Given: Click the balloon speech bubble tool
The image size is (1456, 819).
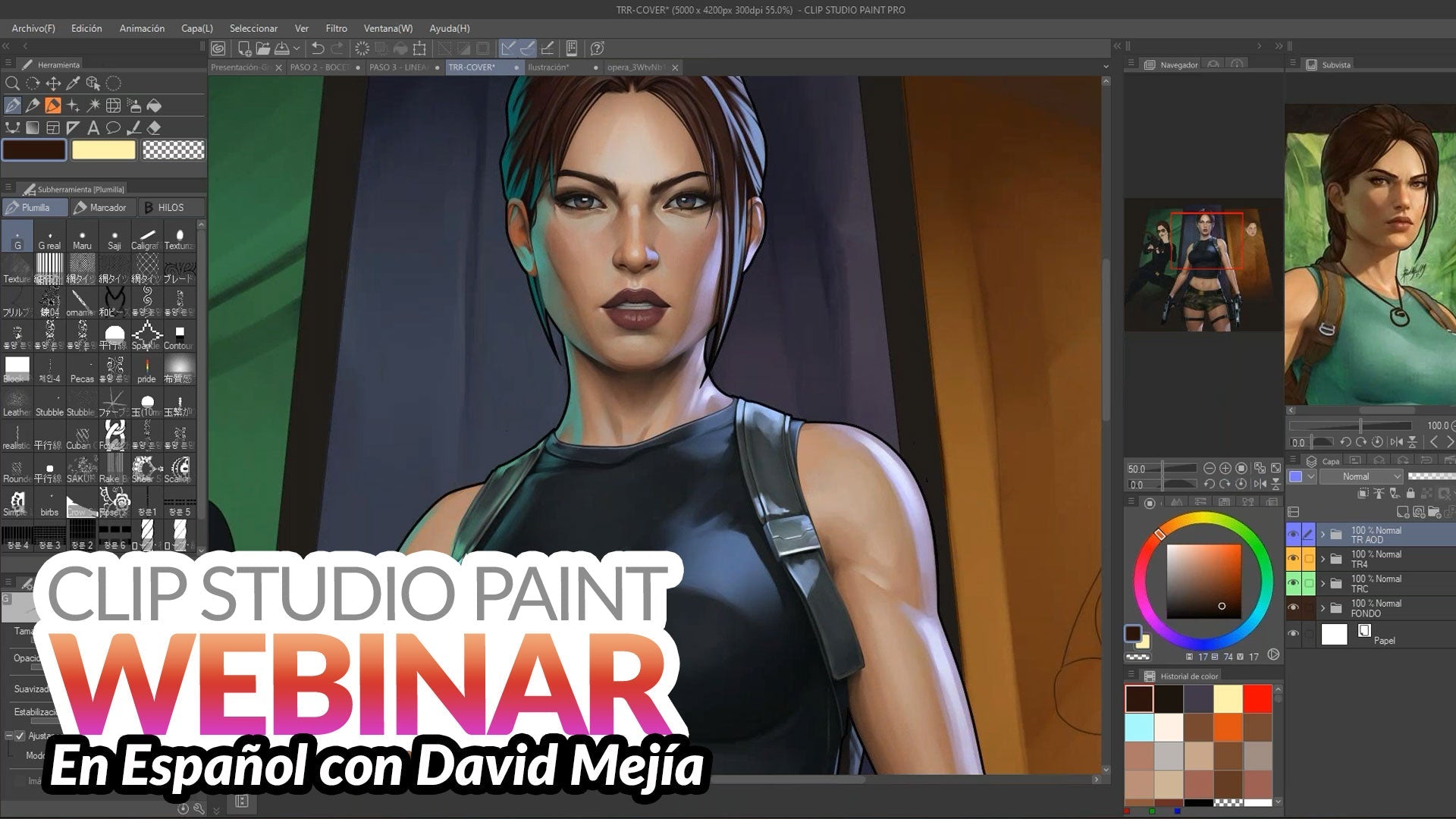Looking at the screenshot, I should click(x=113, y=127).
